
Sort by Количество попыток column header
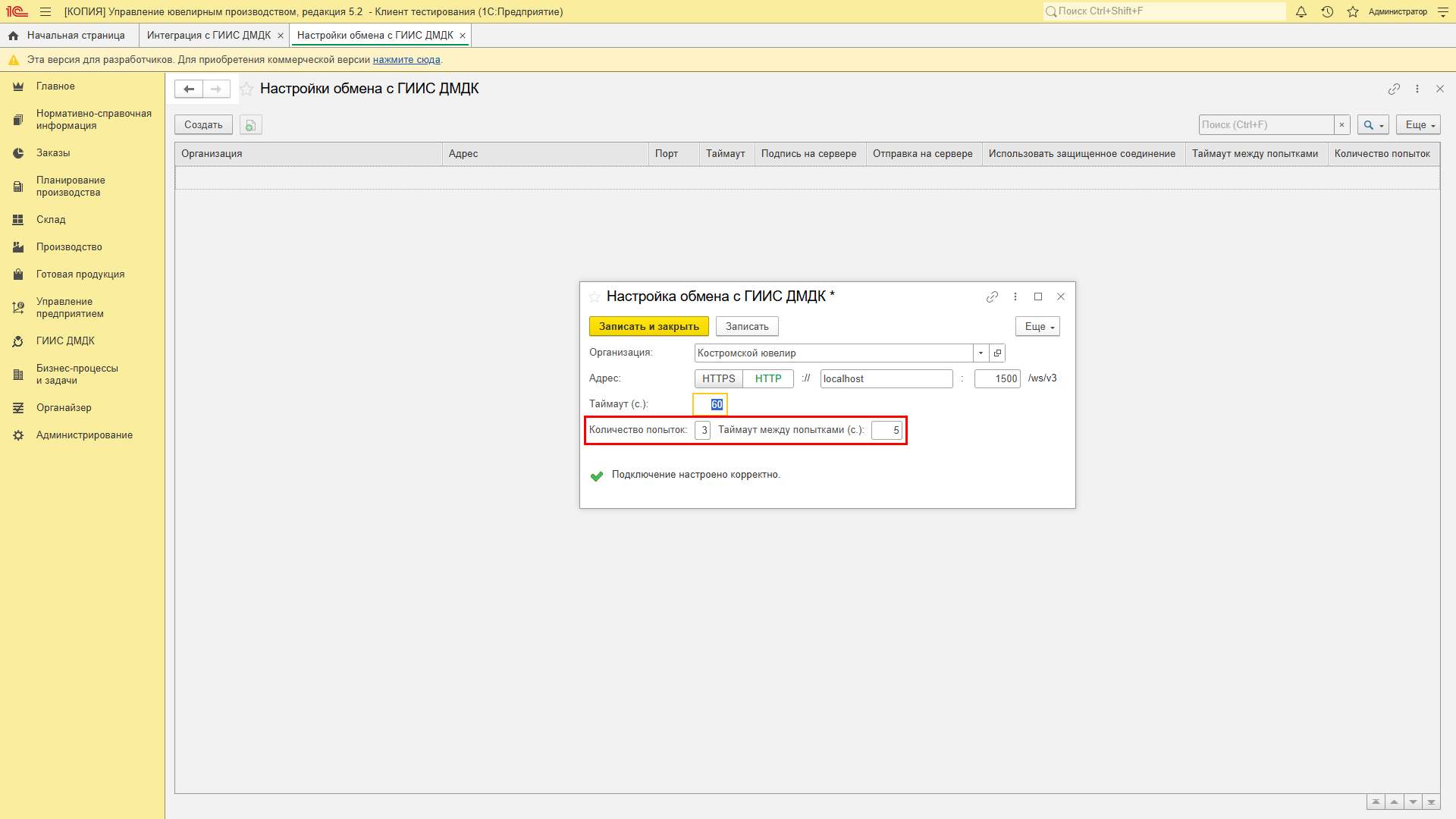[x=1383, y=154]
